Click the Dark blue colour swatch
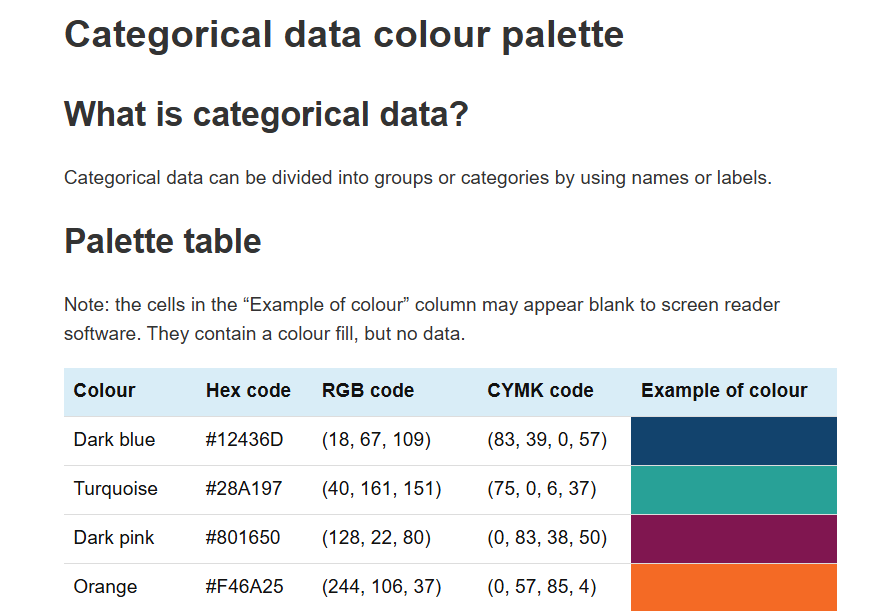The image size is (884, 611). click(733, 441)
